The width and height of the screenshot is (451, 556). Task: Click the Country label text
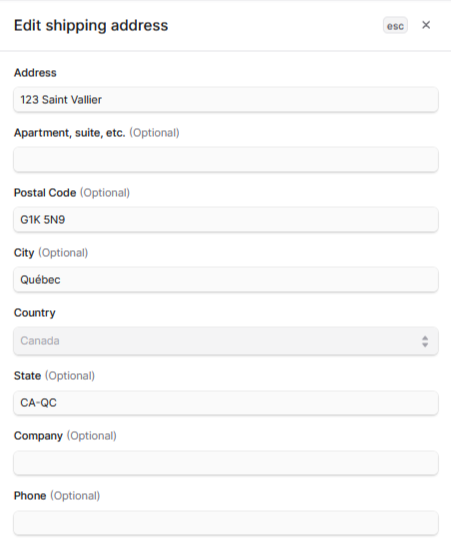point(35,313)
